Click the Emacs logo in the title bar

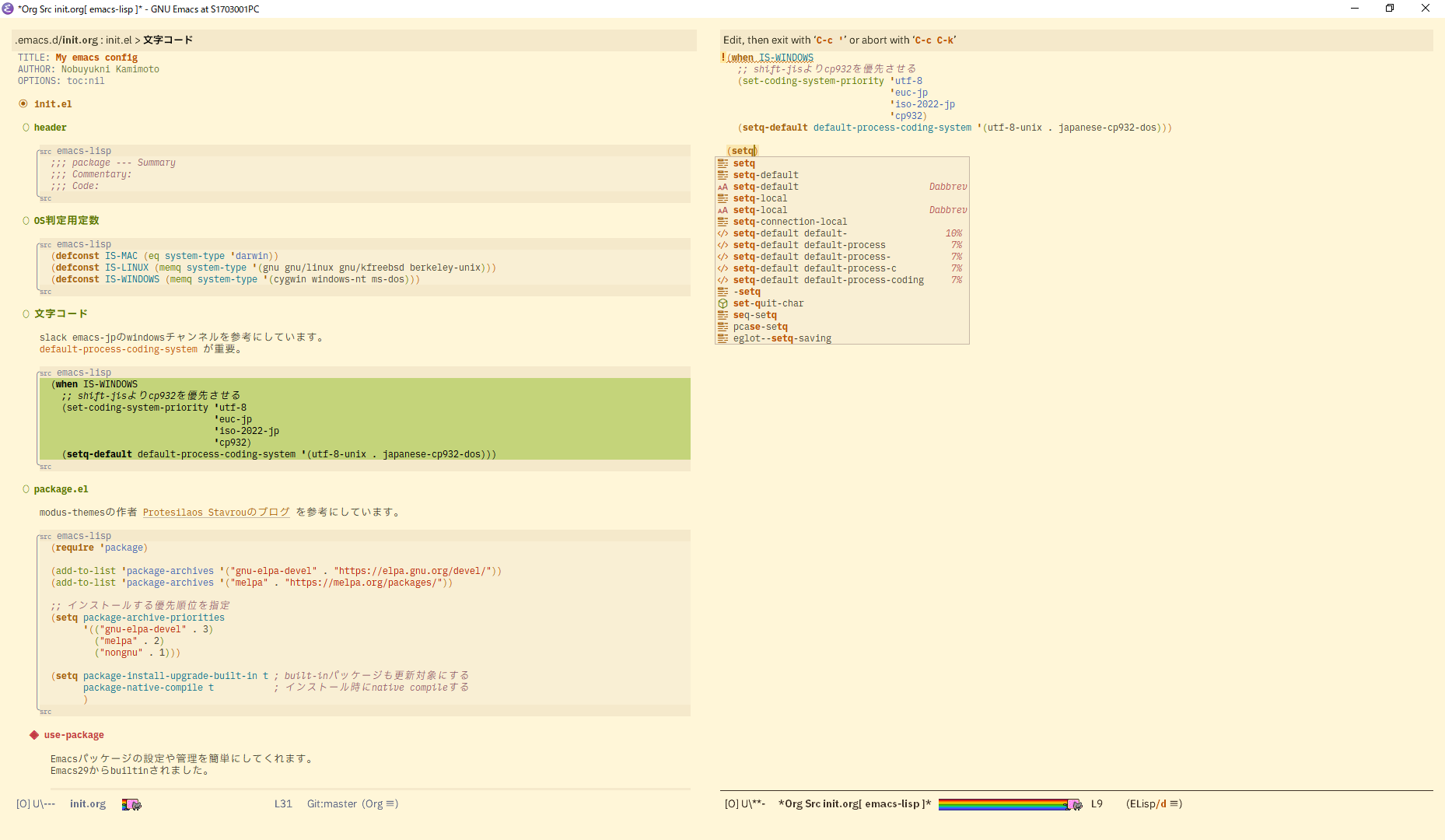(9, 9)
